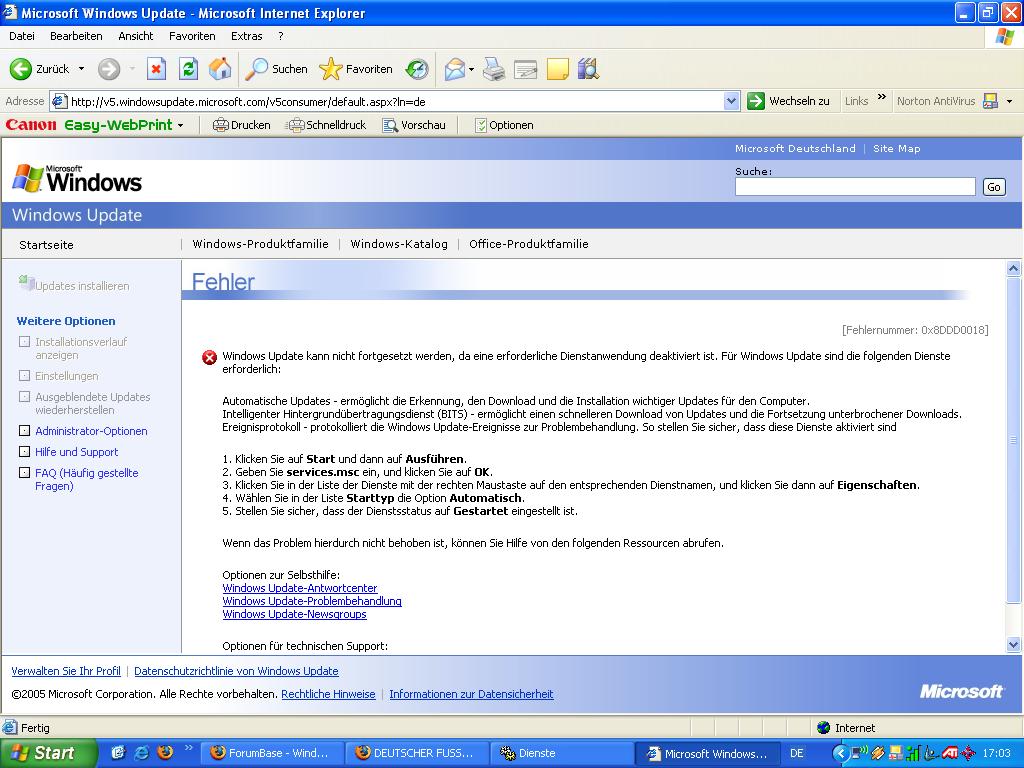Open the Extras menu

[246, 36]
